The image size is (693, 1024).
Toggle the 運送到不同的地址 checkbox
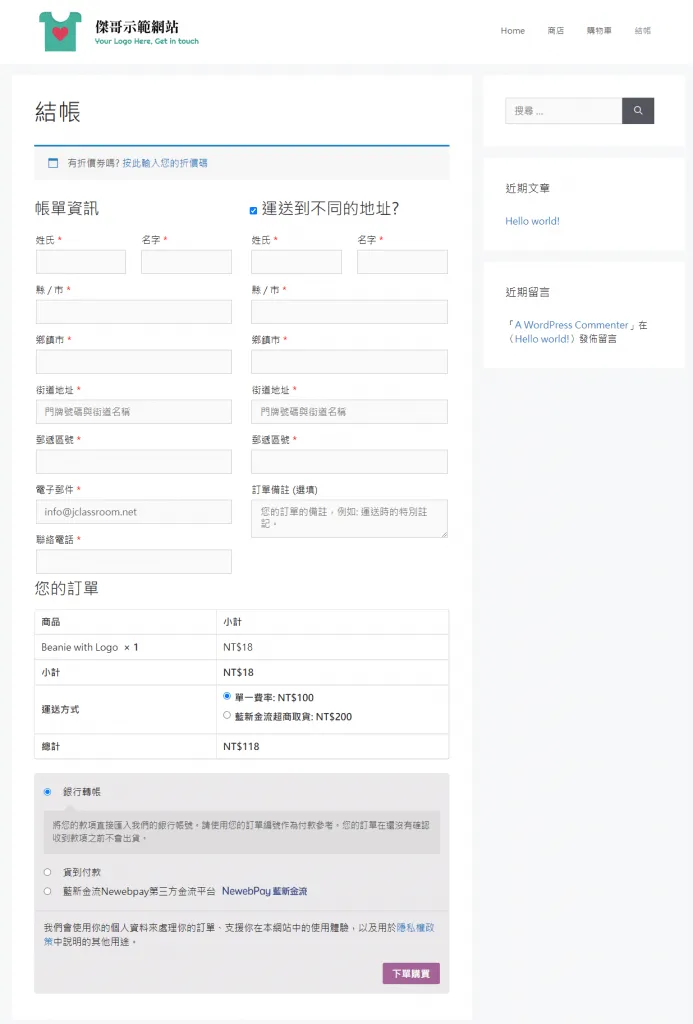[253, 210]
